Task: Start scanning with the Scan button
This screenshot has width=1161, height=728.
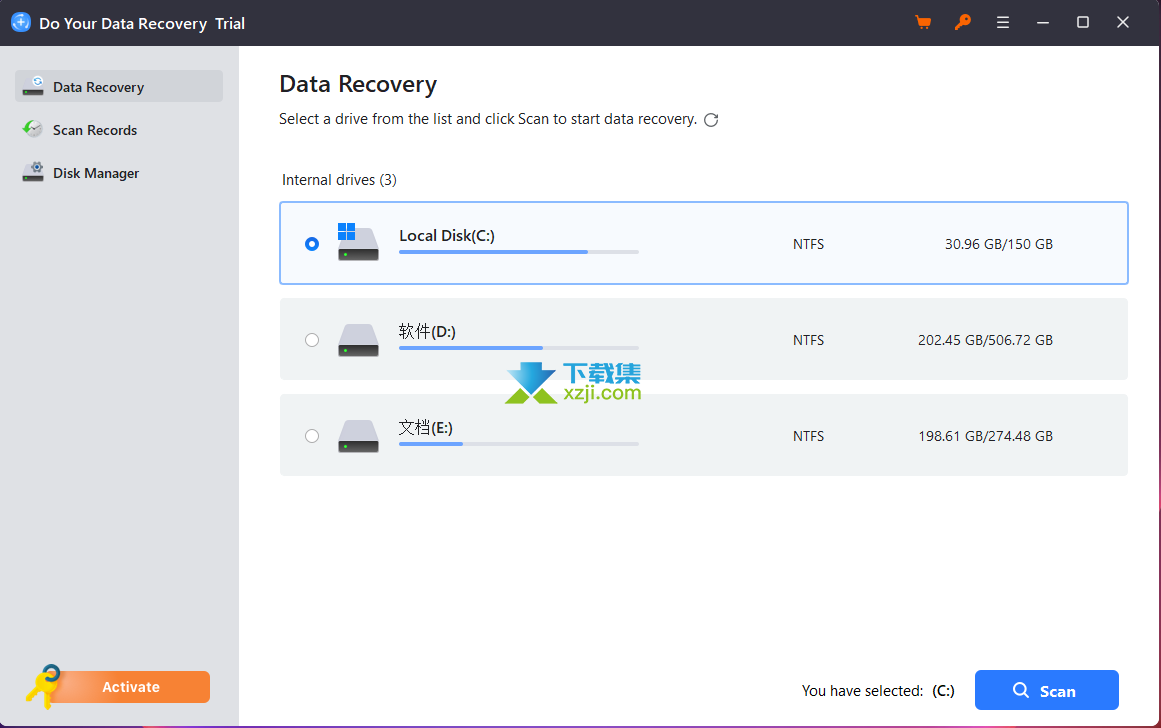Action: [1046, 690]
